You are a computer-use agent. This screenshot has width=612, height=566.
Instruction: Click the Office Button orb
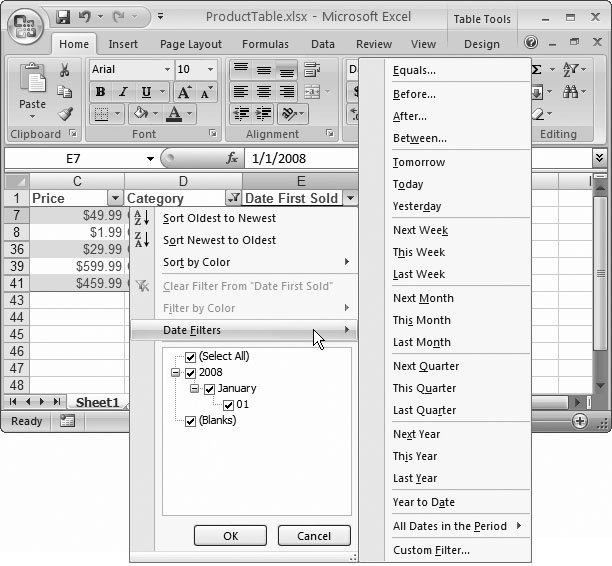click(24, 26)
